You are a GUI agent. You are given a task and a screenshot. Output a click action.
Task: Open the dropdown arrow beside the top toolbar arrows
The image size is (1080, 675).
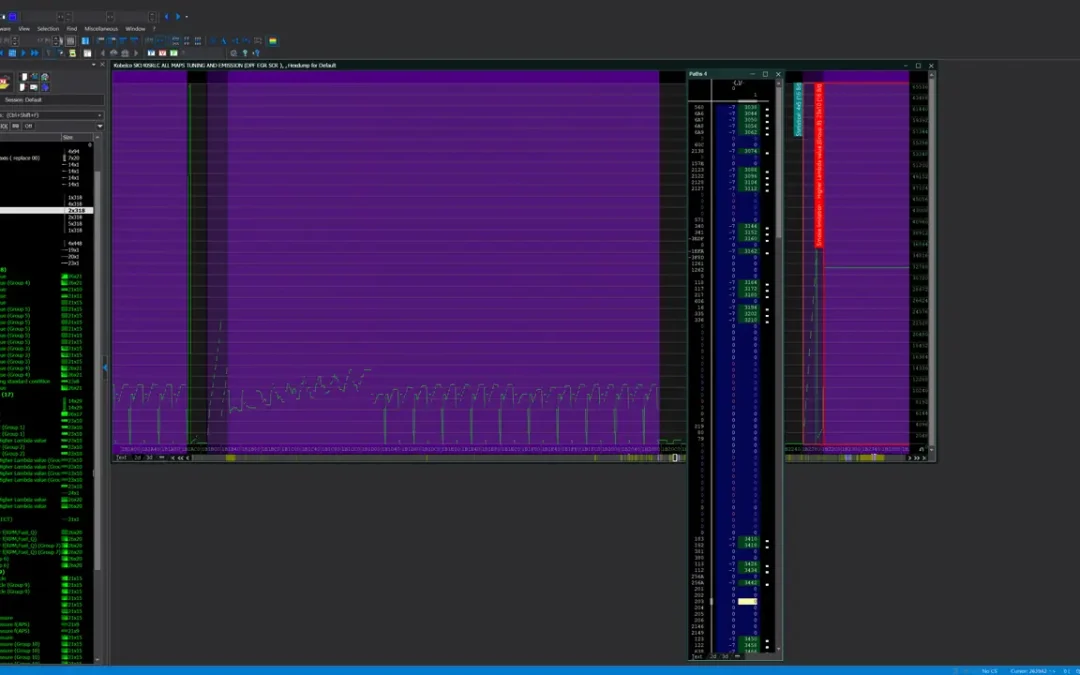(186, 17)
